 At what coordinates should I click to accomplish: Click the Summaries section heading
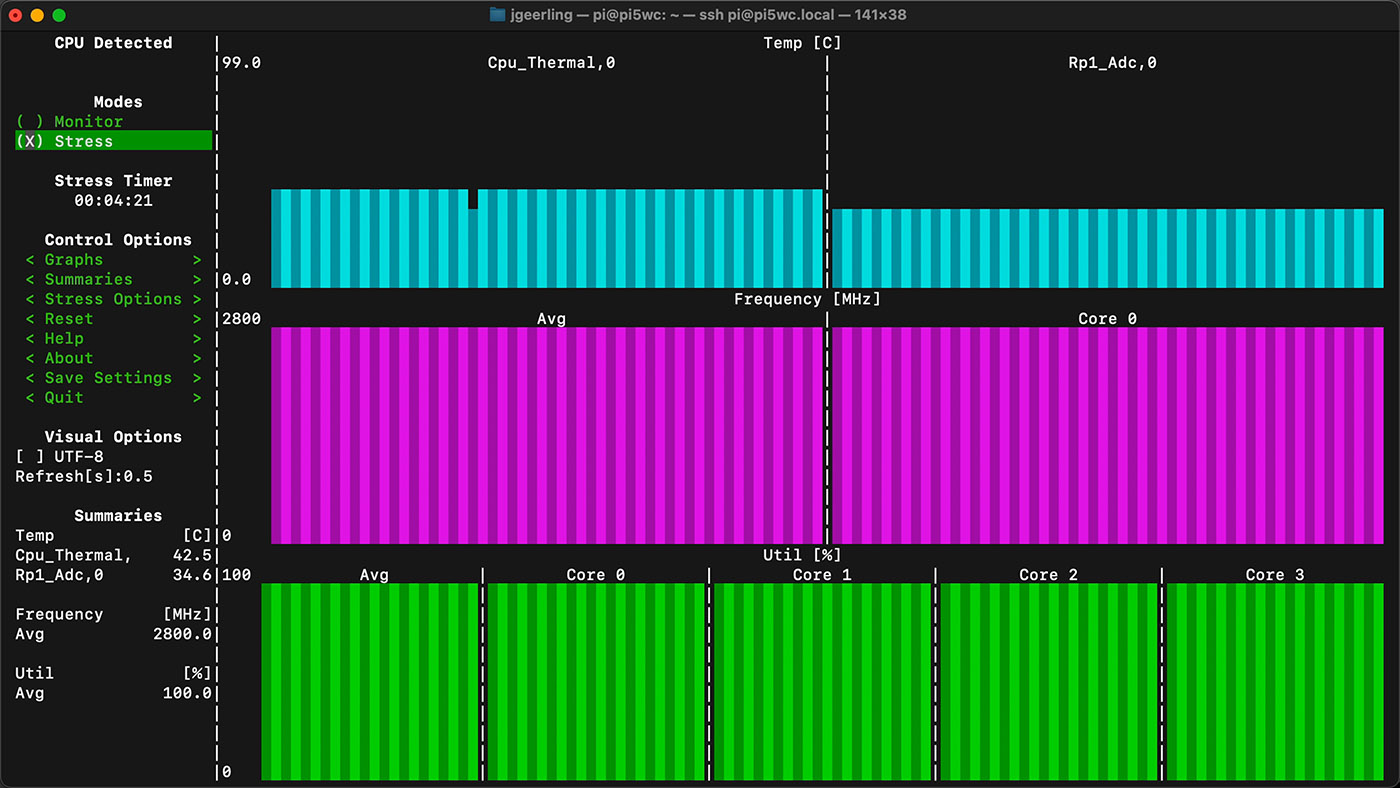(x=118, y=516)
